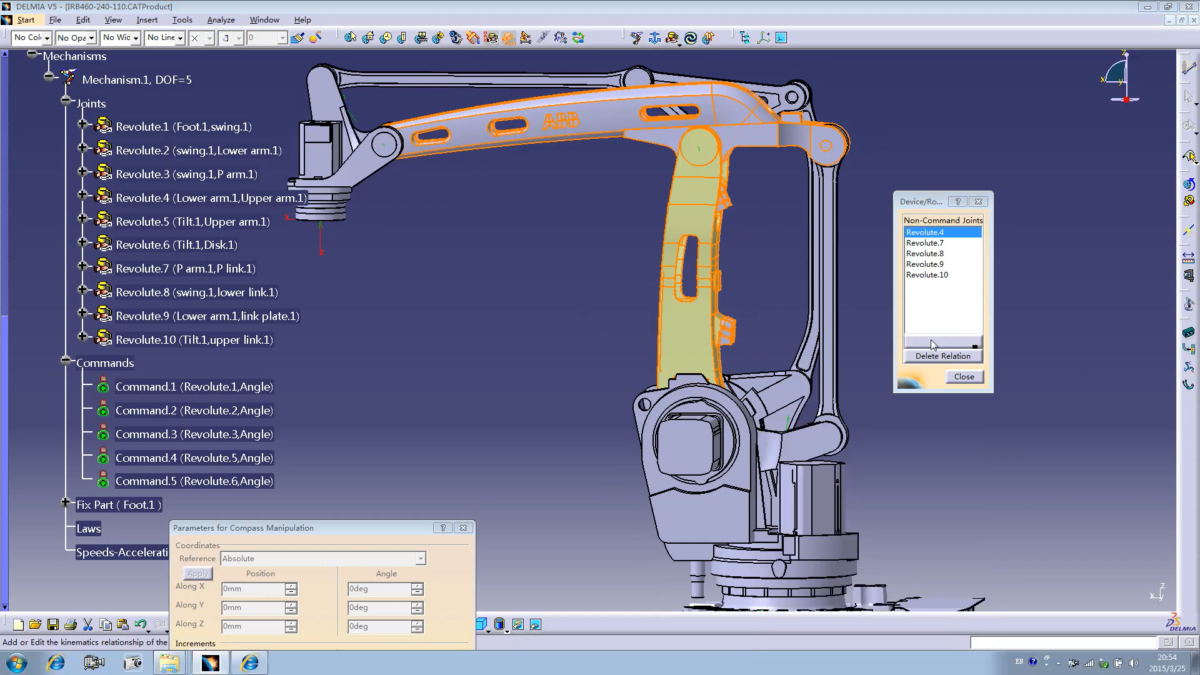
Task: Click the Delete Relation button
Action: (x=942, y=356)
